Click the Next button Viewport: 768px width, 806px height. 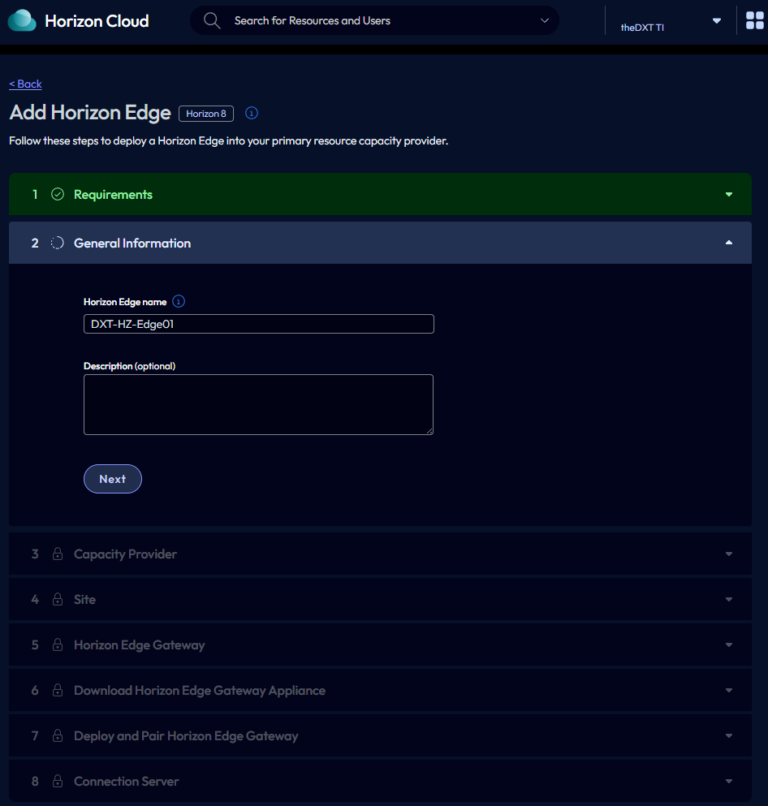[x=113, y=479]
